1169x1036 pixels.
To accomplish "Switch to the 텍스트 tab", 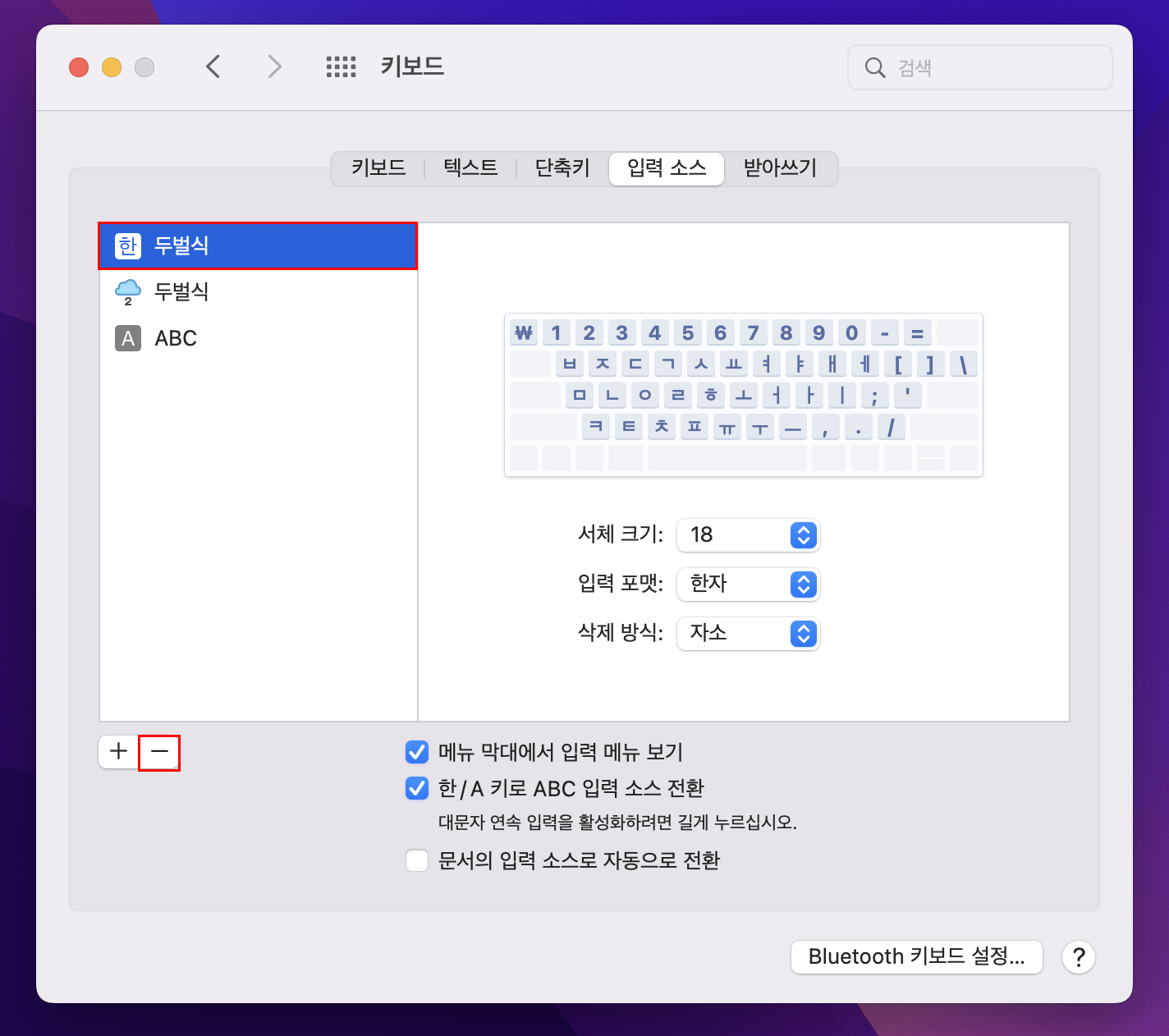I will [x=470, y=168].
